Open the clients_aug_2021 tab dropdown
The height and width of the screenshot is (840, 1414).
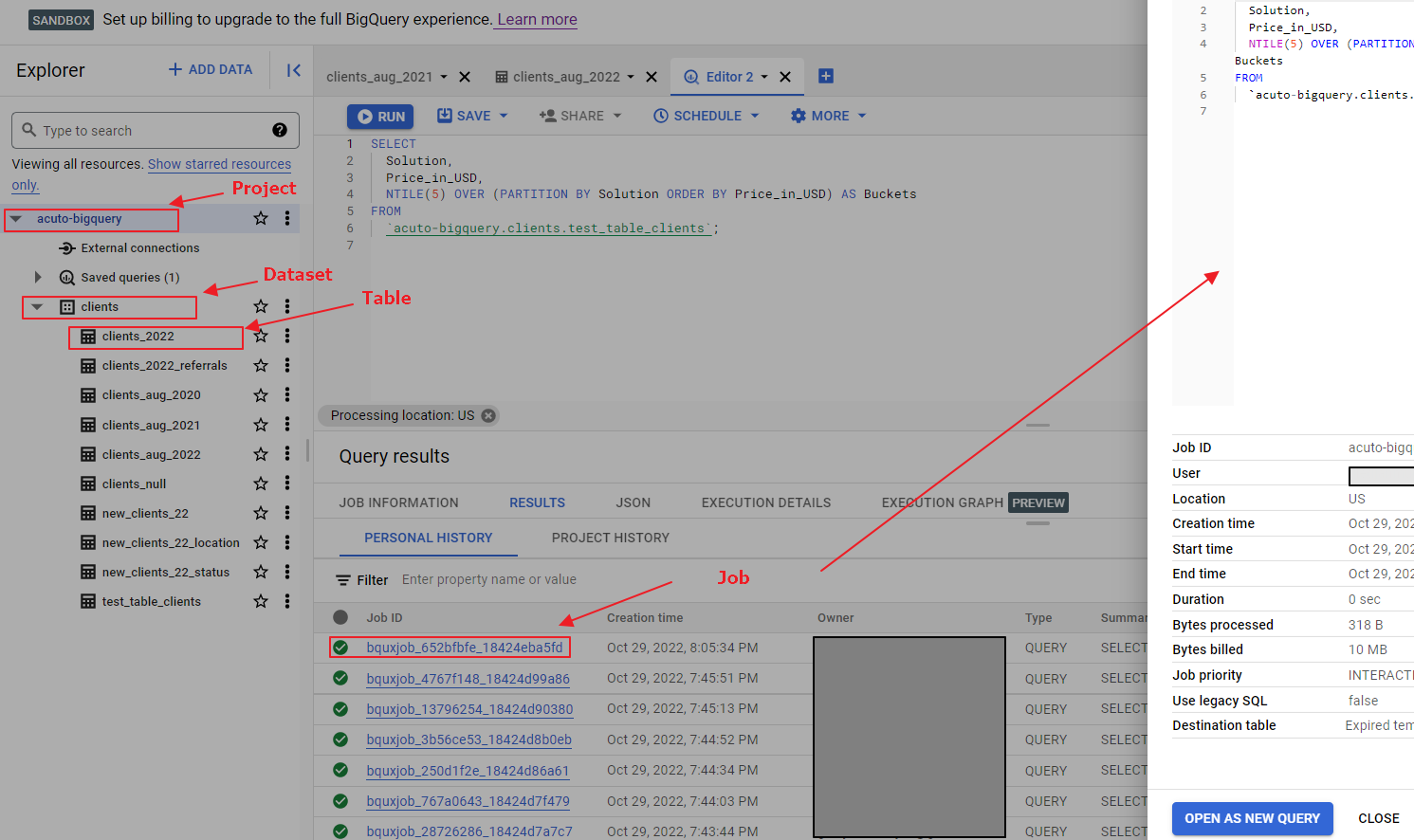[444, 77]
